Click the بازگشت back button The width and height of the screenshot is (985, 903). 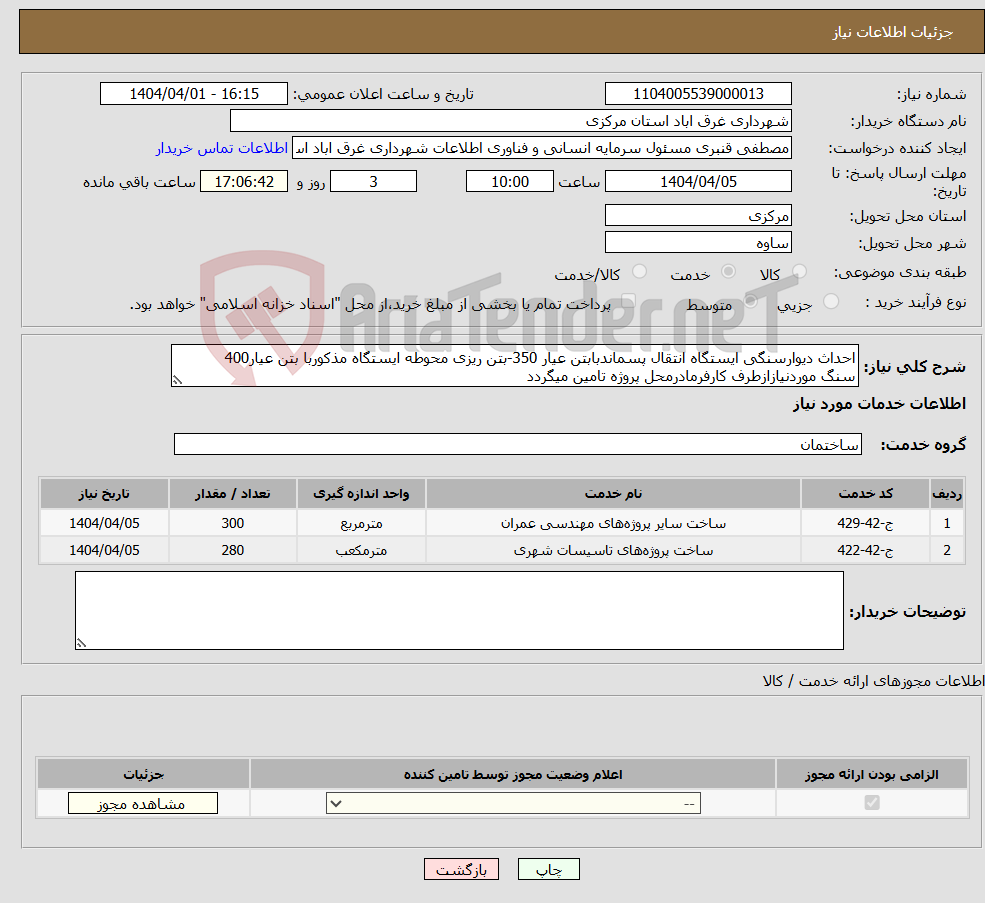click(461, 869)
